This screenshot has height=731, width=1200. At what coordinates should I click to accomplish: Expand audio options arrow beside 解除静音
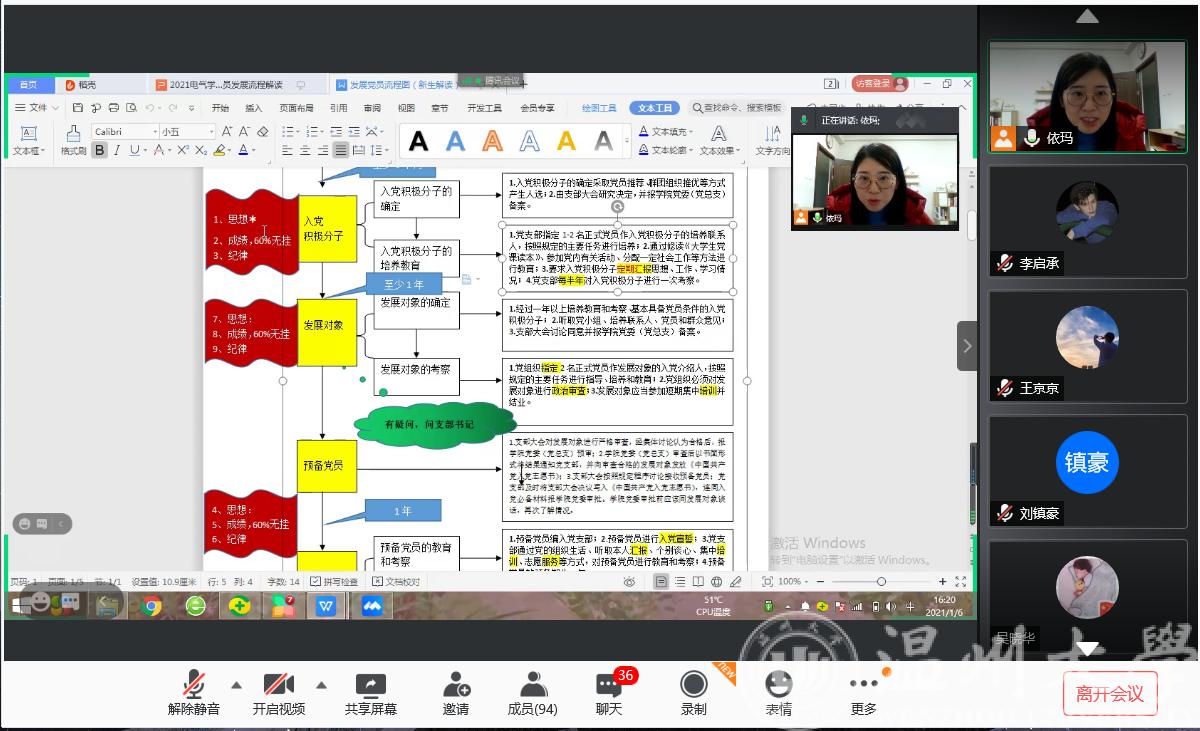[236, 685]
